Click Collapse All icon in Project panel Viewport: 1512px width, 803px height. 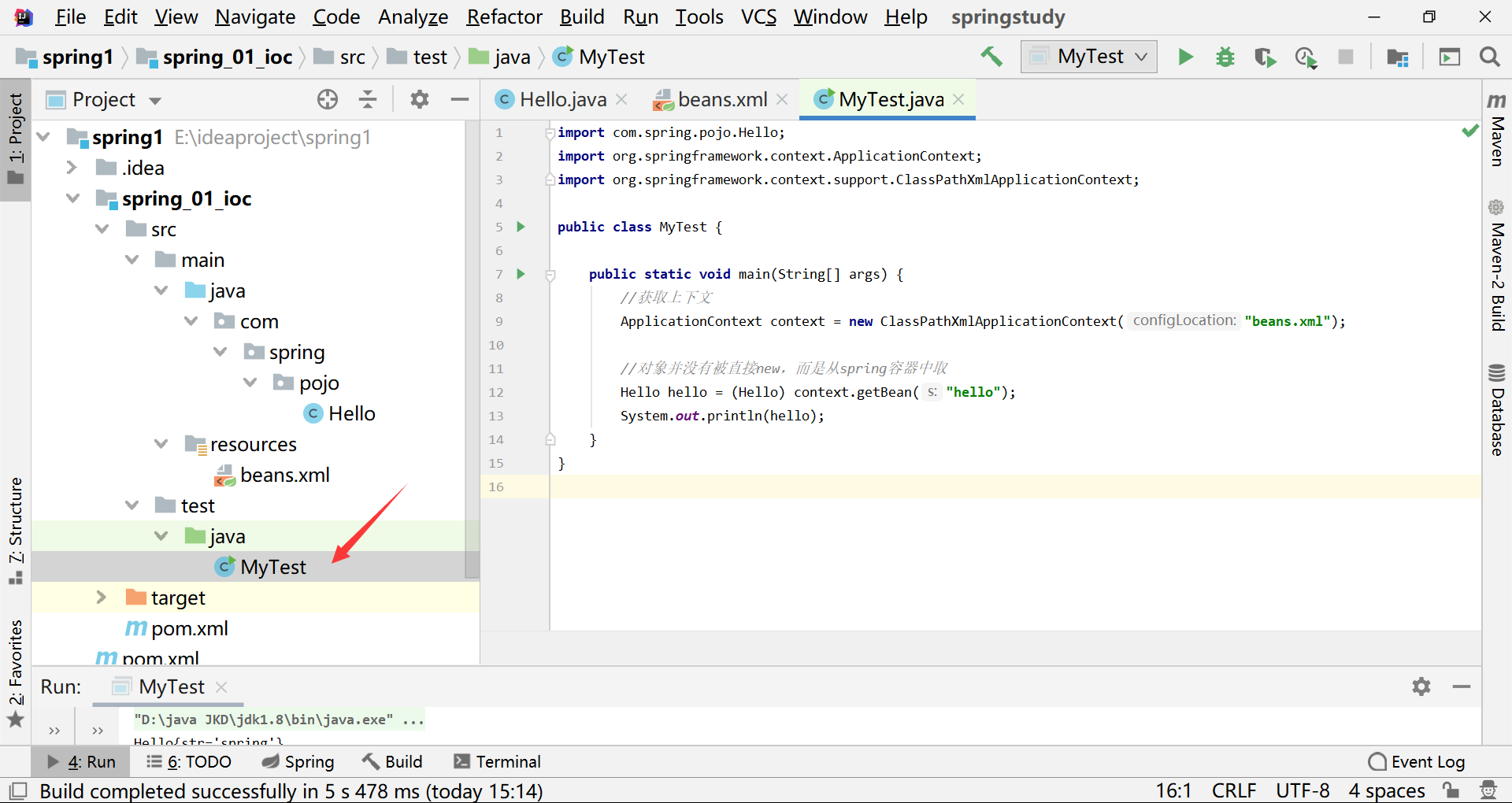tap(368, 99)
